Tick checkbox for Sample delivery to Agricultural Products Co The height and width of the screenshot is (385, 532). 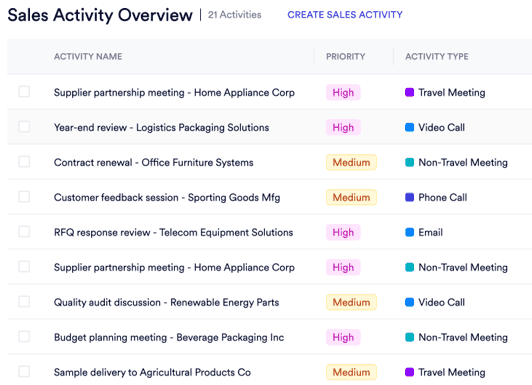tap(24, 371)
